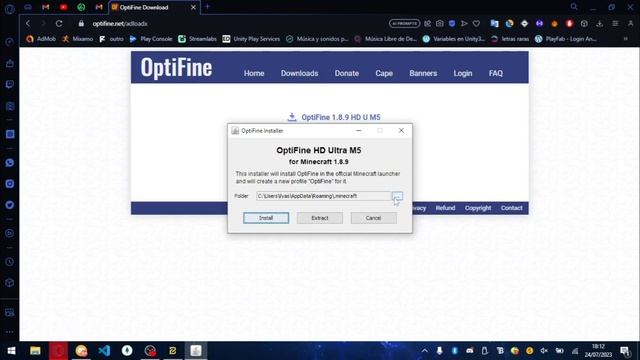Open a new browser tab
This screenshot has width=640, height=360.
click(207, 7)
